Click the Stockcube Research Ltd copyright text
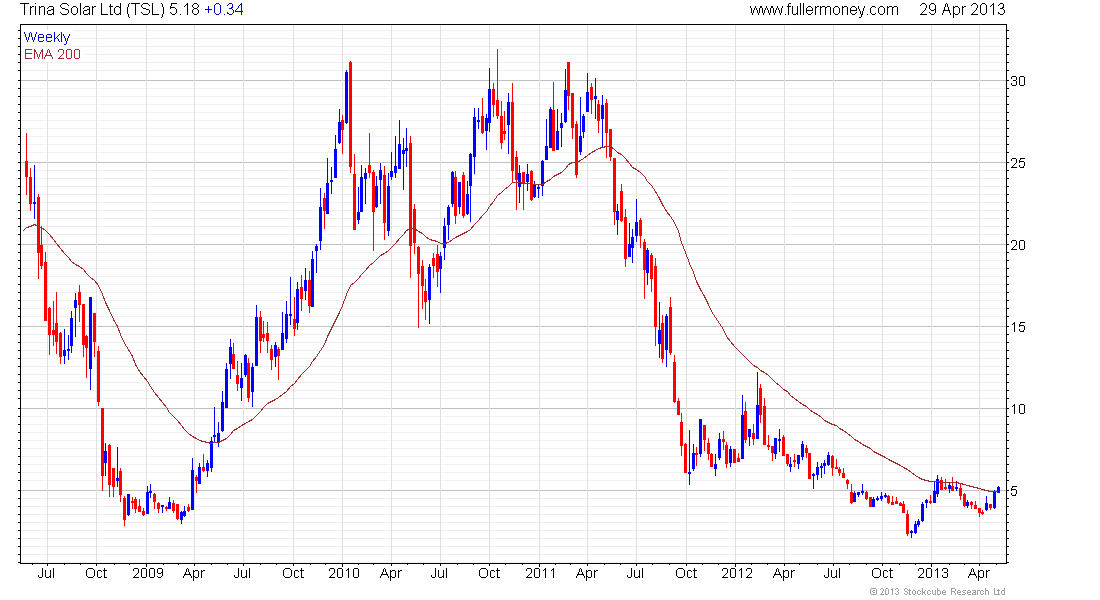1100x600 pixels. pyautogui.click(x=937, y=592)
